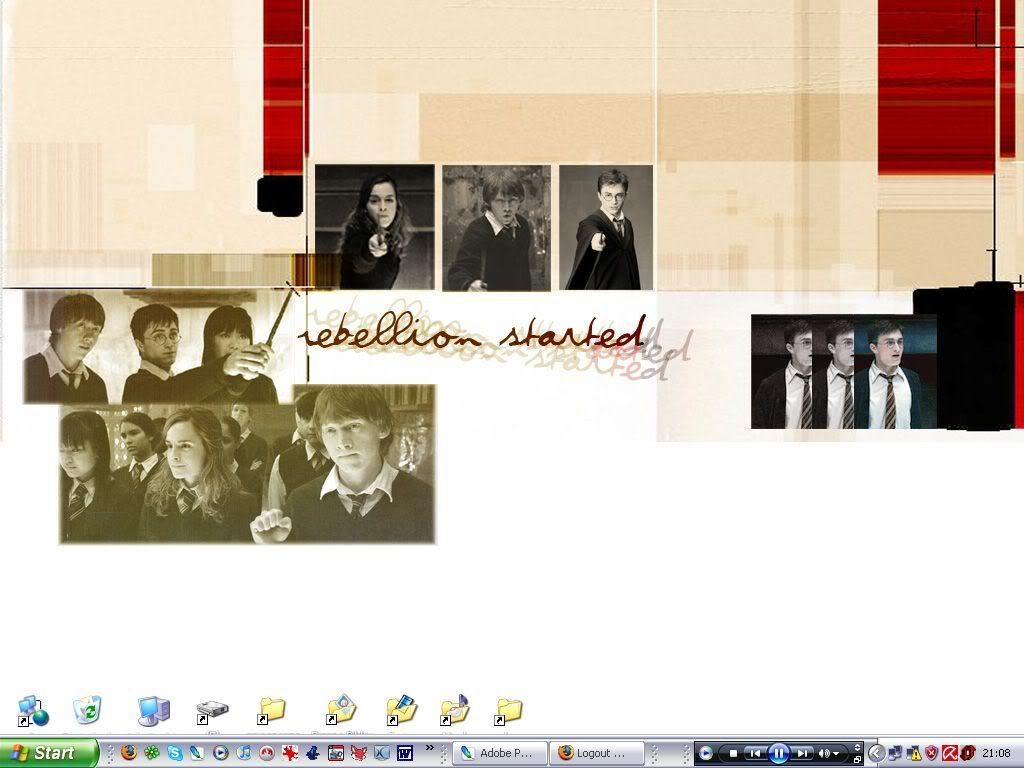Image resolution: width=1024 pixels, height=768 pixels.
Task: Open first plain folder desktop shortcut
Action: [x=271, y=711]
